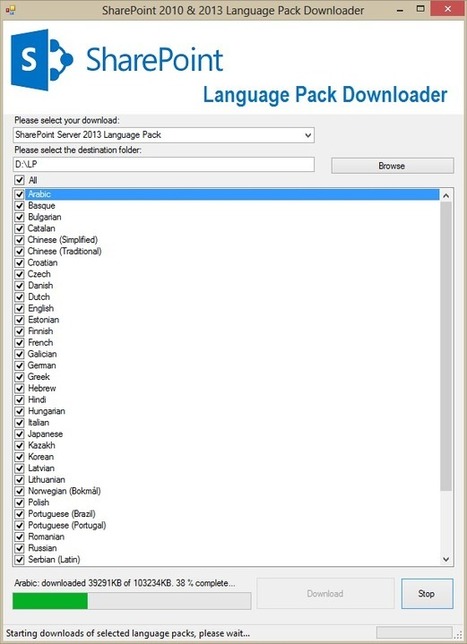
Task: Toggle the Chinese (Simplified) checkbox
Action: [x=19, y=240]
